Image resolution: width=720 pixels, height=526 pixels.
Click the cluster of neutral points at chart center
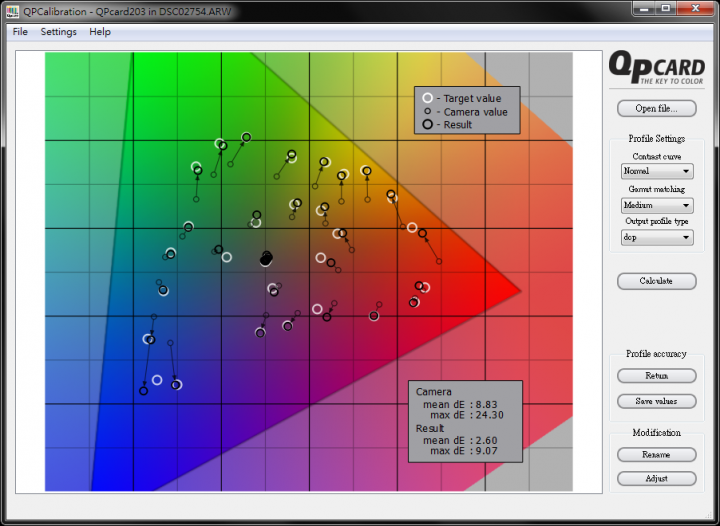click(x=266, y=258)
